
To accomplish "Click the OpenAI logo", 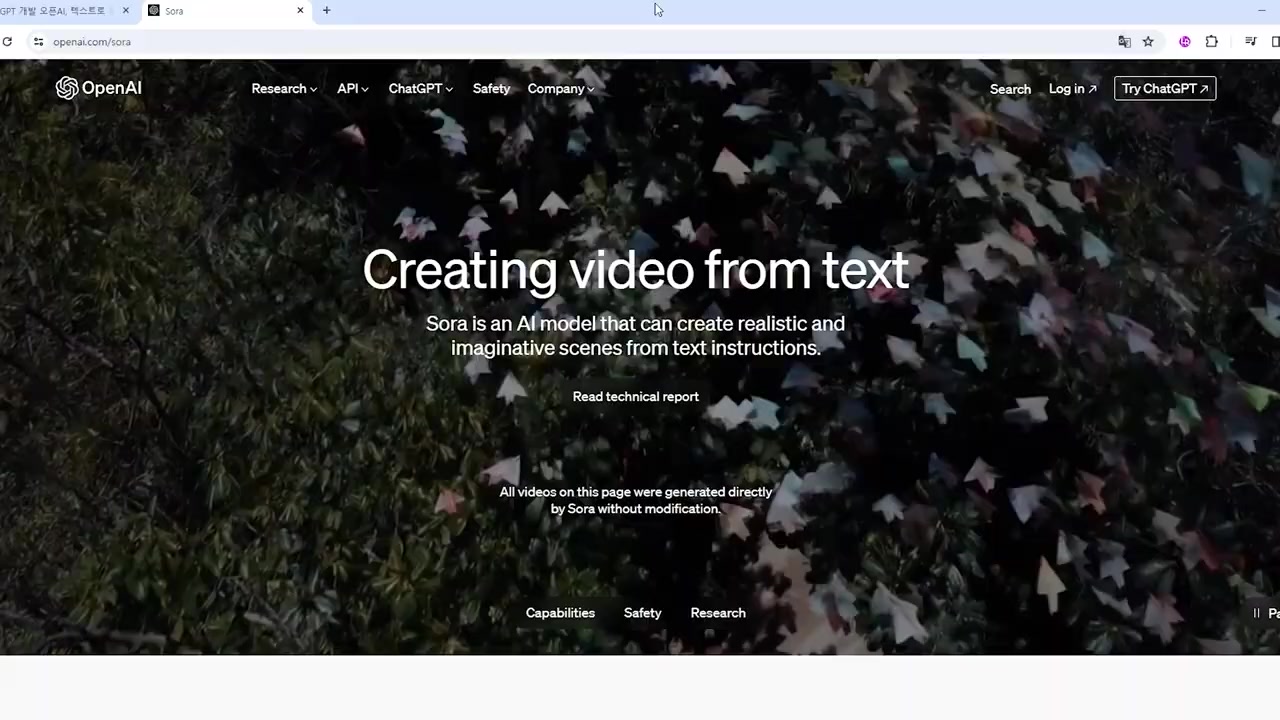I will pyautogui.click(x=98, y=88).
